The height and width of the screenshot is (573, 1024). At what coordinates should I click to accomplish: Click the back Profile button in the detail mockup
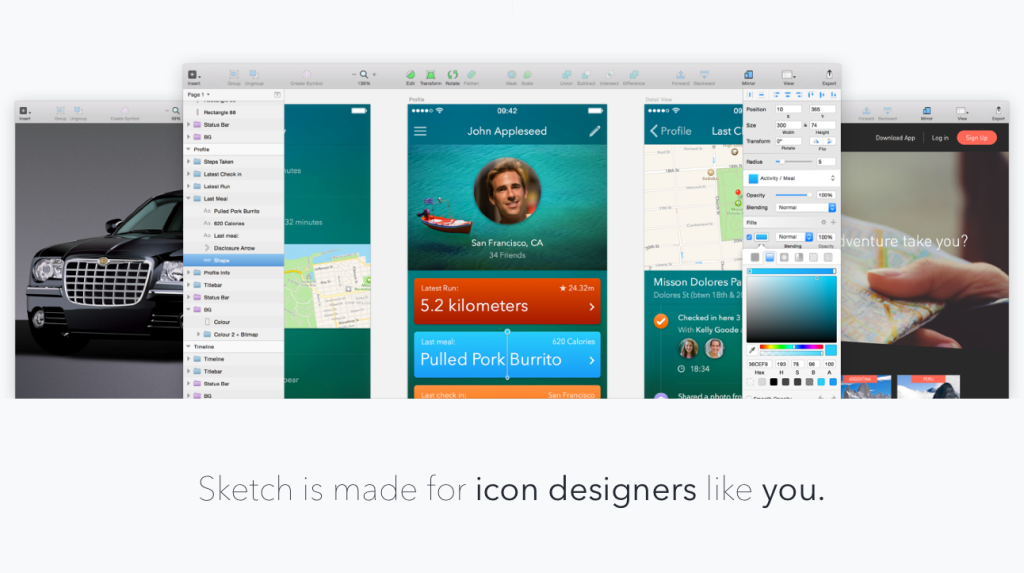coord(670,131)
